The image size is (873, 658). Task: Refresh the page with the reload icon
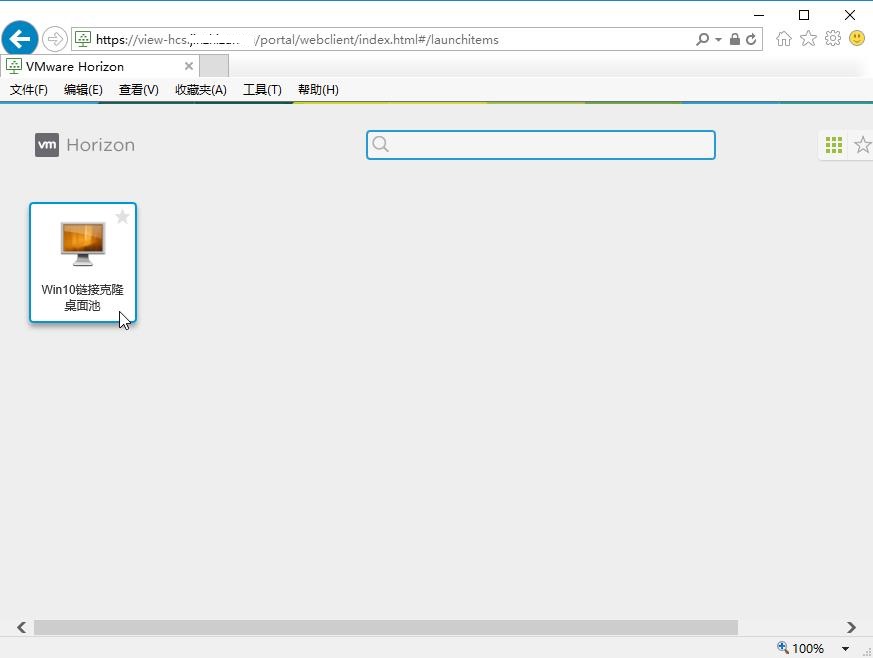(751, 39)
